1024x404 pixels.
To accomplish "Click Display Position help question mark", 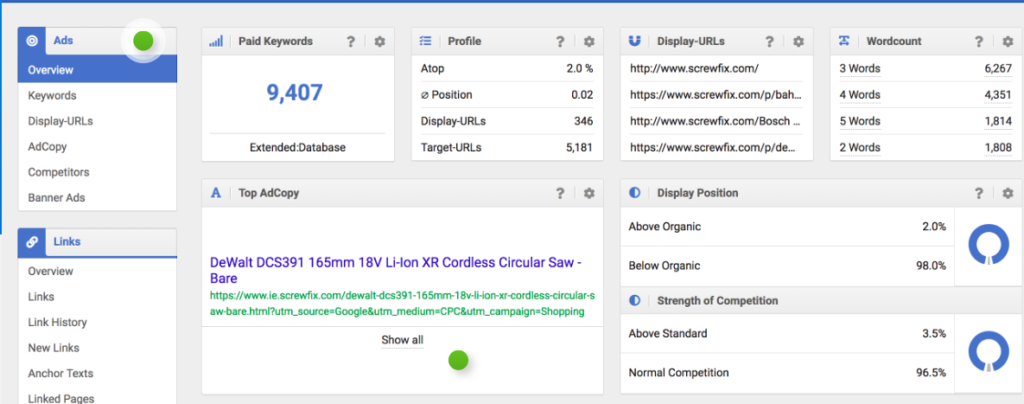I will pos(980,193).
